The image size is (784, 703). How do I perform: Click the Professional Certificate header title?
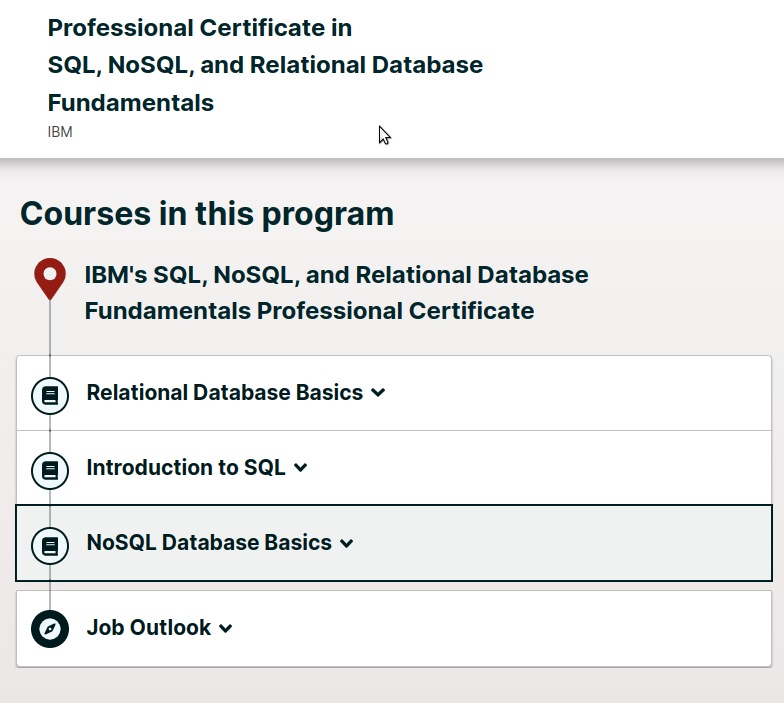point(264,65)
